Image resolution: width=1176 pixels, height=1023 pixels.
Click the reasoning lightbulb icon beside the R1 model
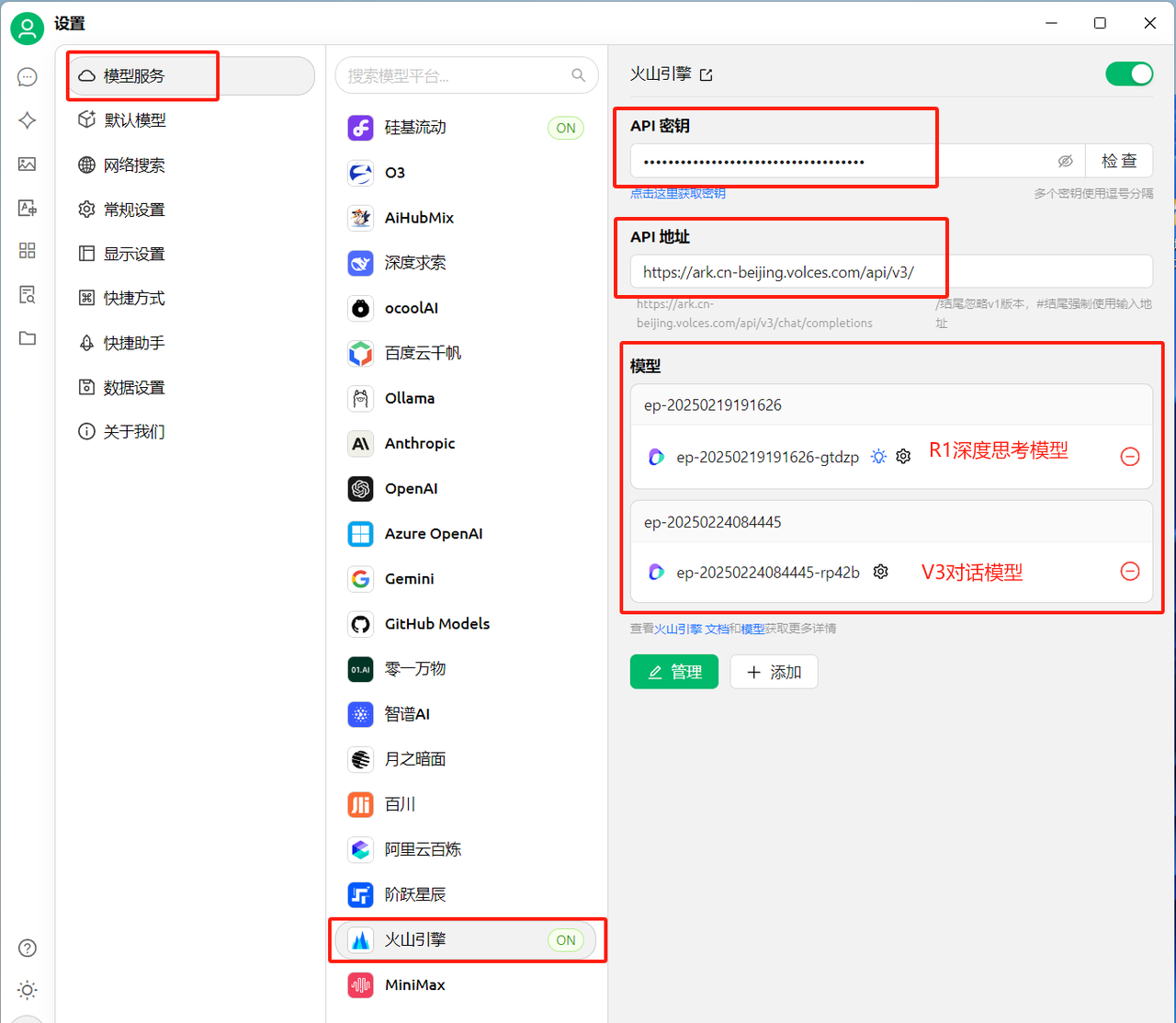coord(877,456)
